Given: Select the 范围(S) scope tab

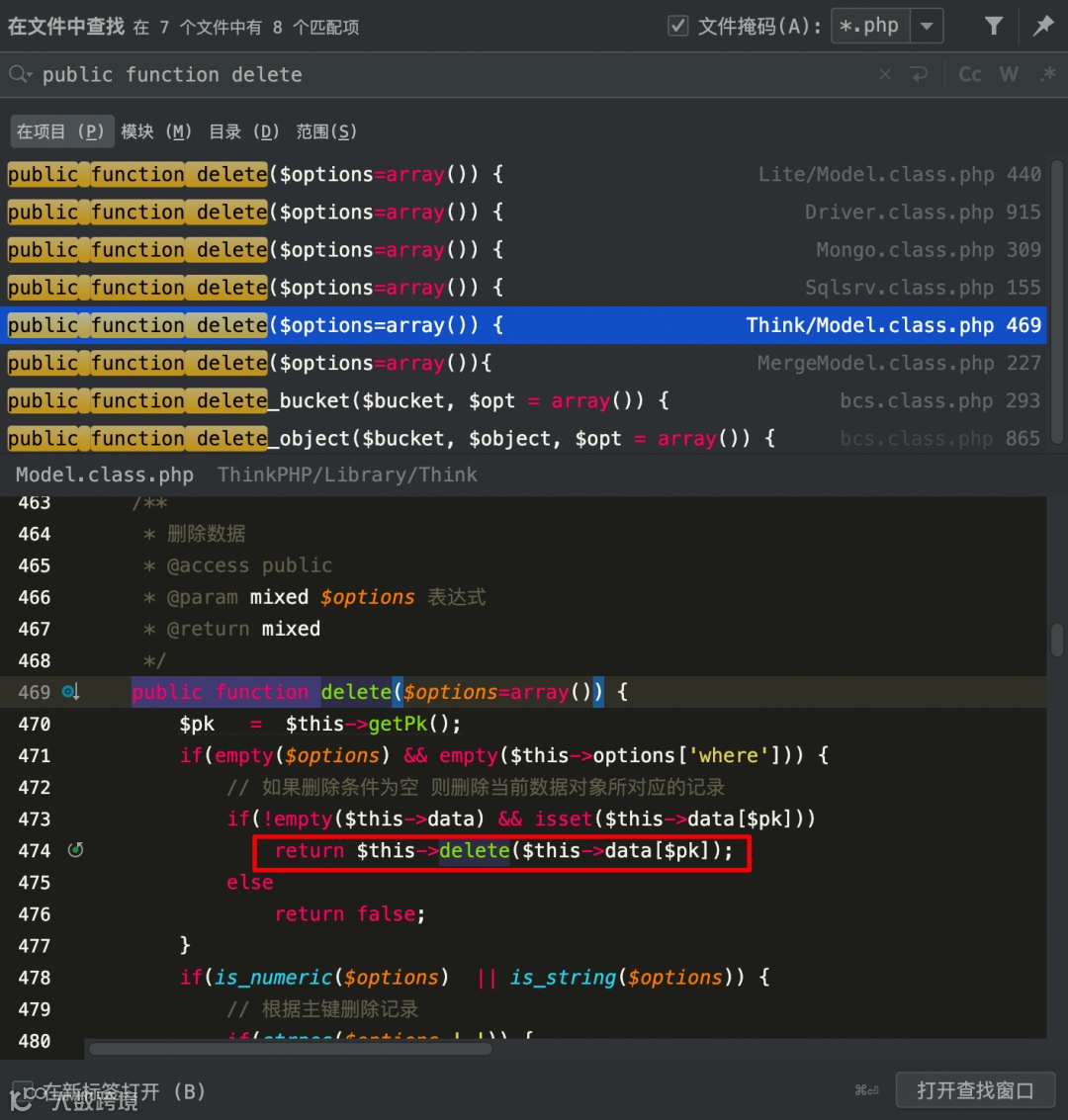Looking at the screenshot, I should [326, 131].
